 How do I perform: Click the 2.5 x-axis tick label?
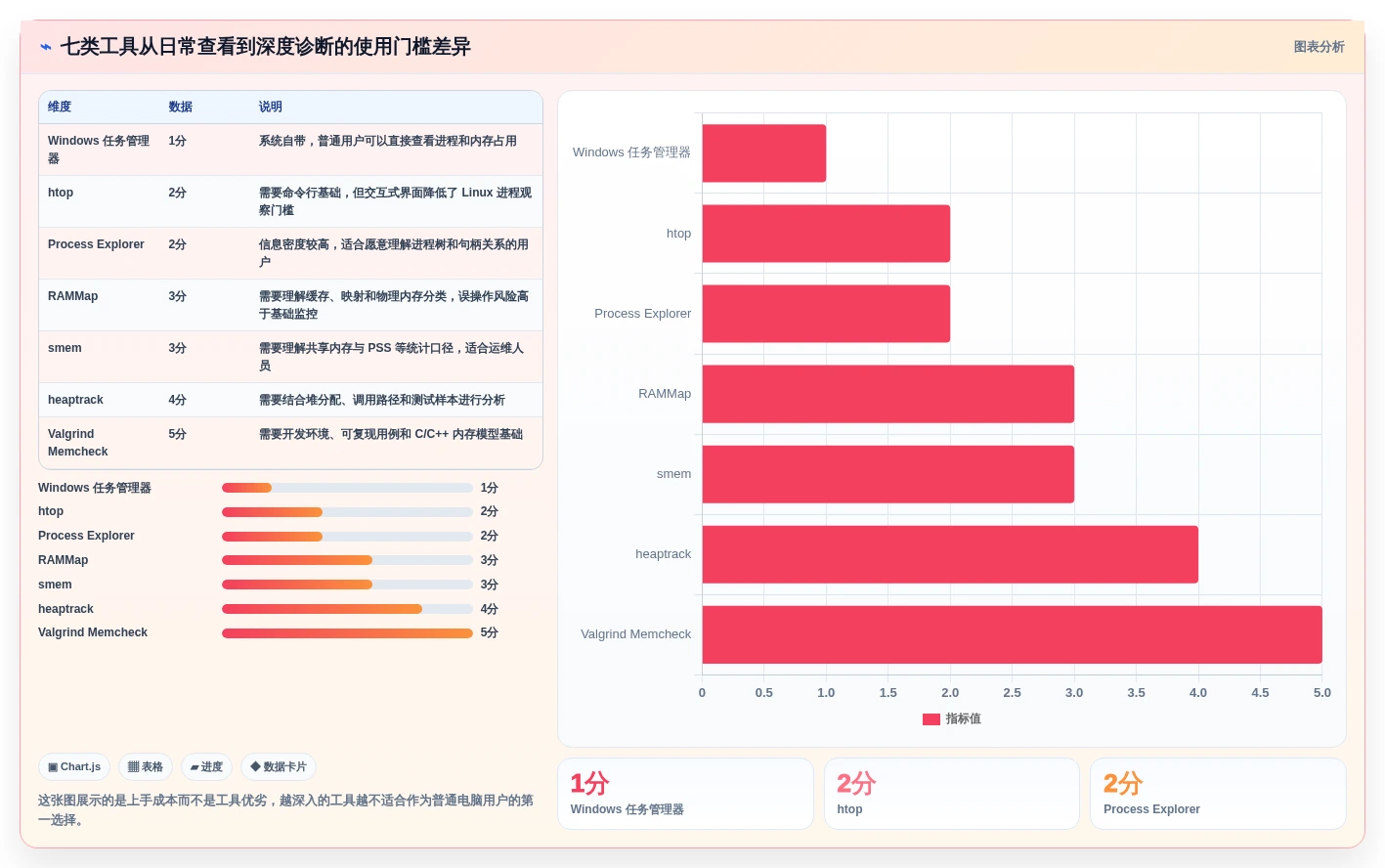(x=1012, y=693)
